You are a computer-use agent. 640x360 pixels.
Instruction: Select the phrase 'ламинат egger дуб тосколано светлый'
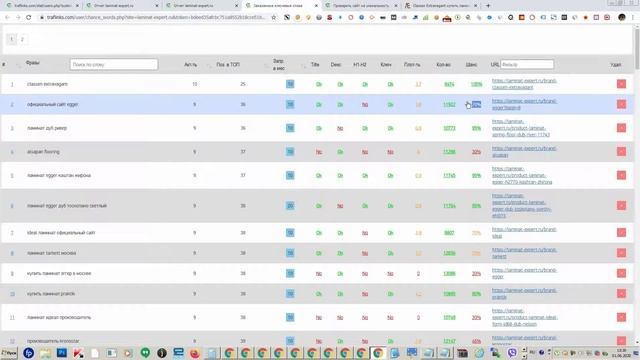coord(67,206)
